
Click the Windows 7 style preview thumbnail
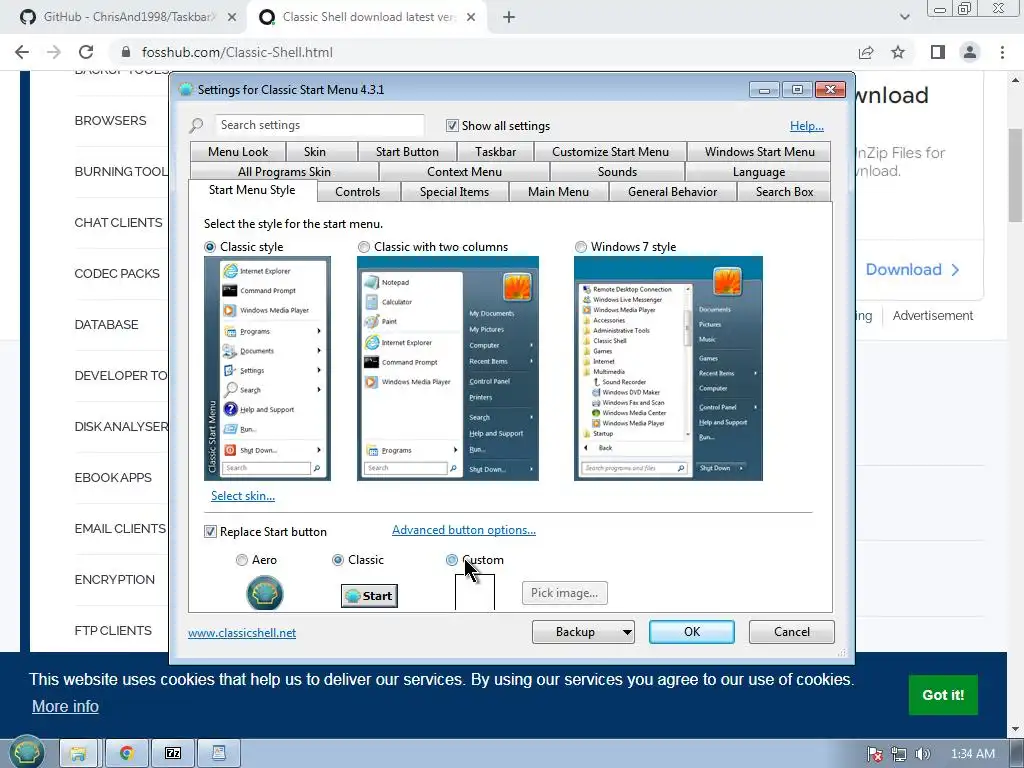click(668, 368)
